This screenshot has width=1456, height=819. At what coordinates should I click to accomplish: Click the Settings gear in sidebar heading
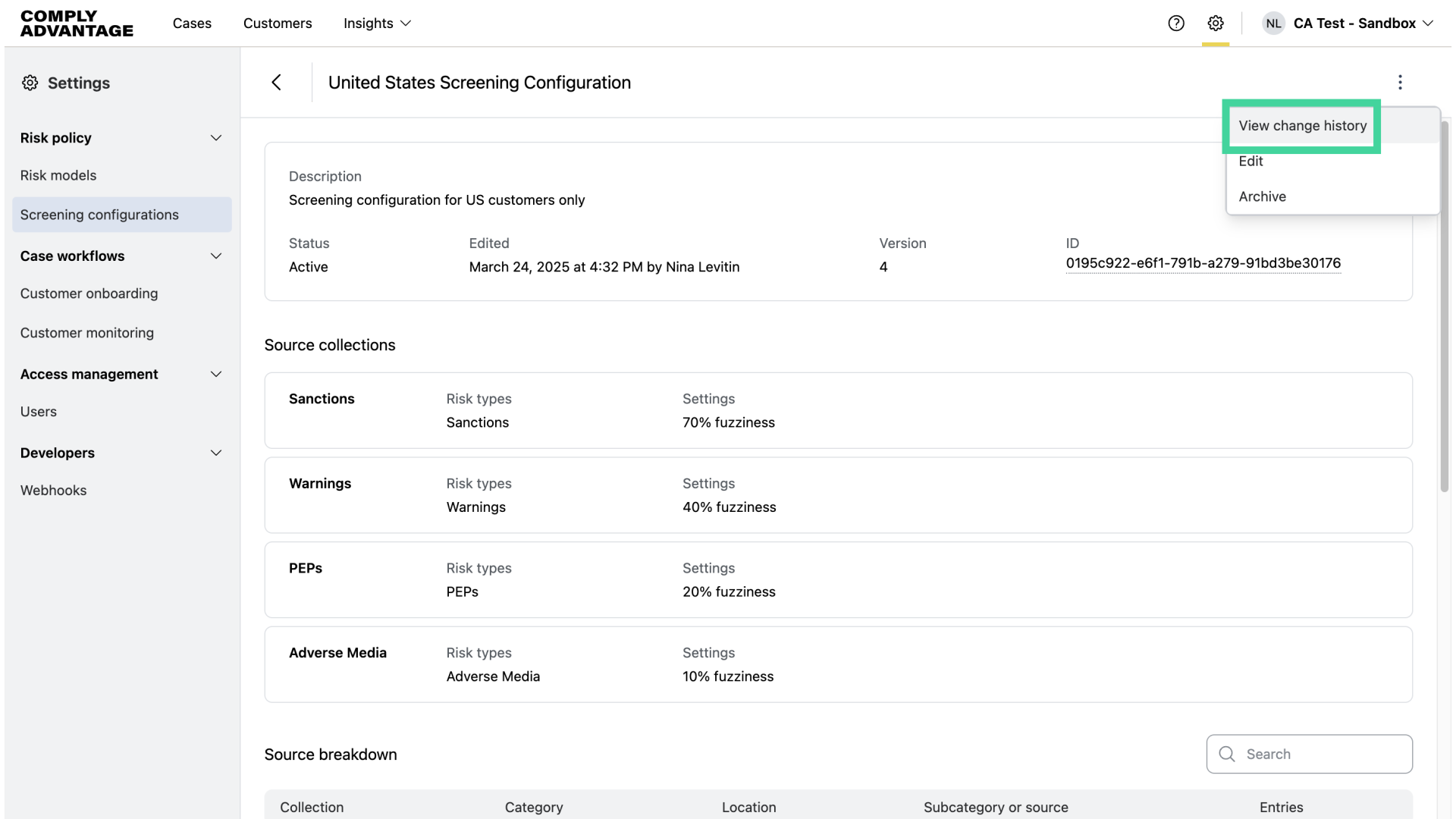click(x=30, y=83)
